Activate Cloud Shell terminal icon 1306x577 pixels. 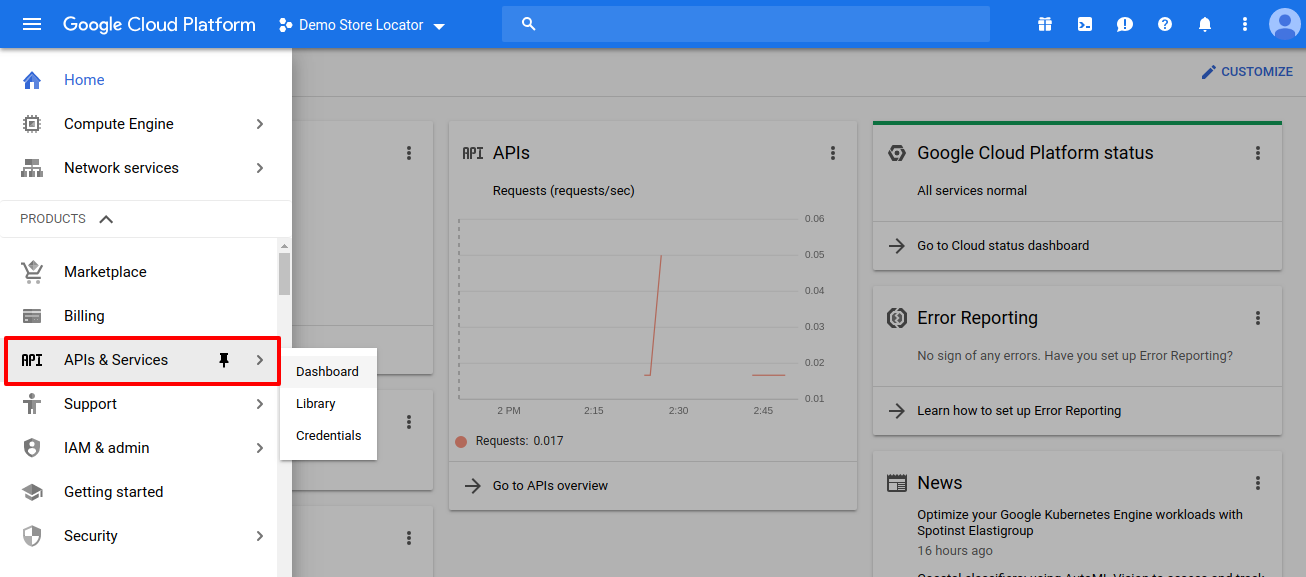coord(1085,24)
